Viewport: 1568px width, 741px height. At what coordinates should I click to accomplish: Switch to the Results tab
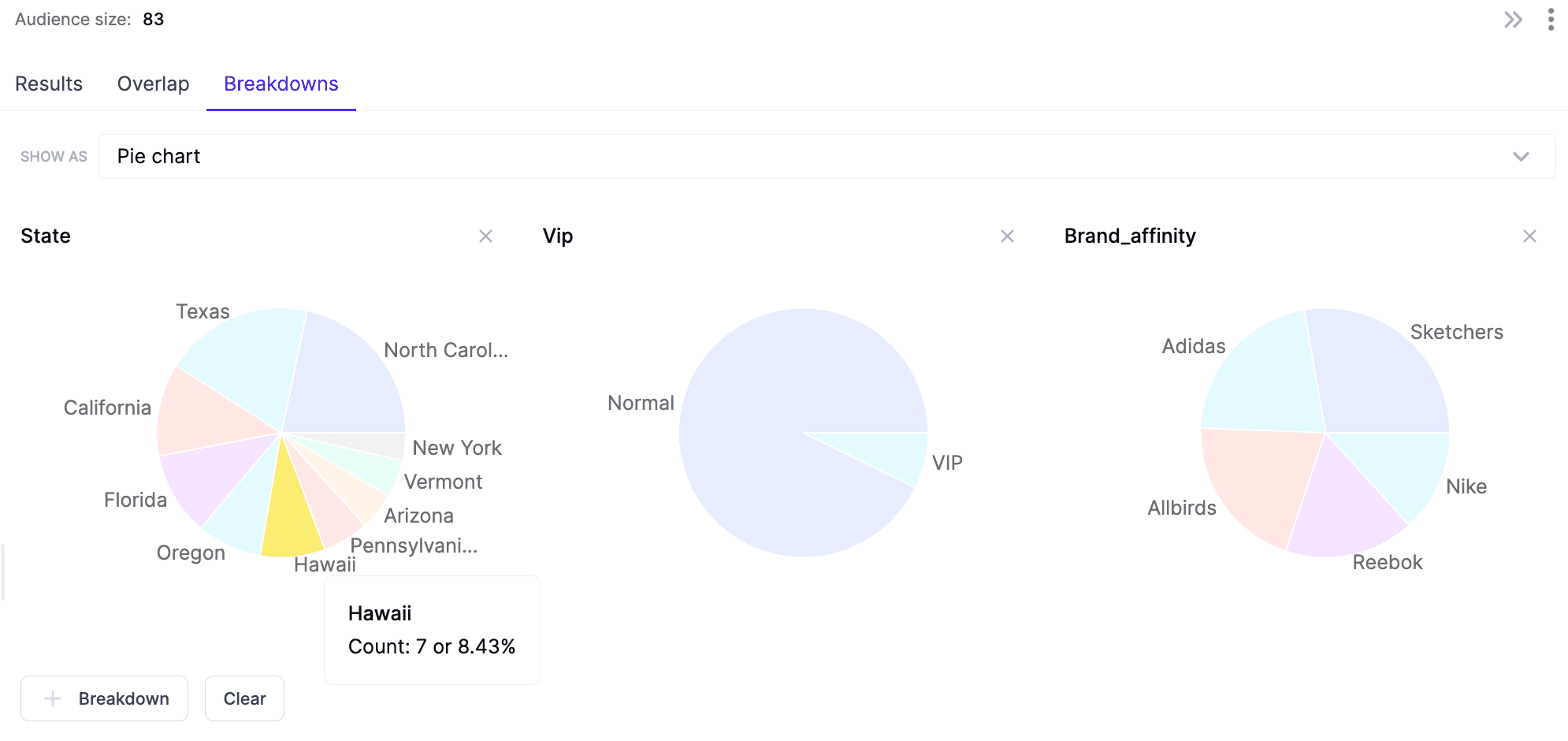pyautogui.click(x=49, y=84)
